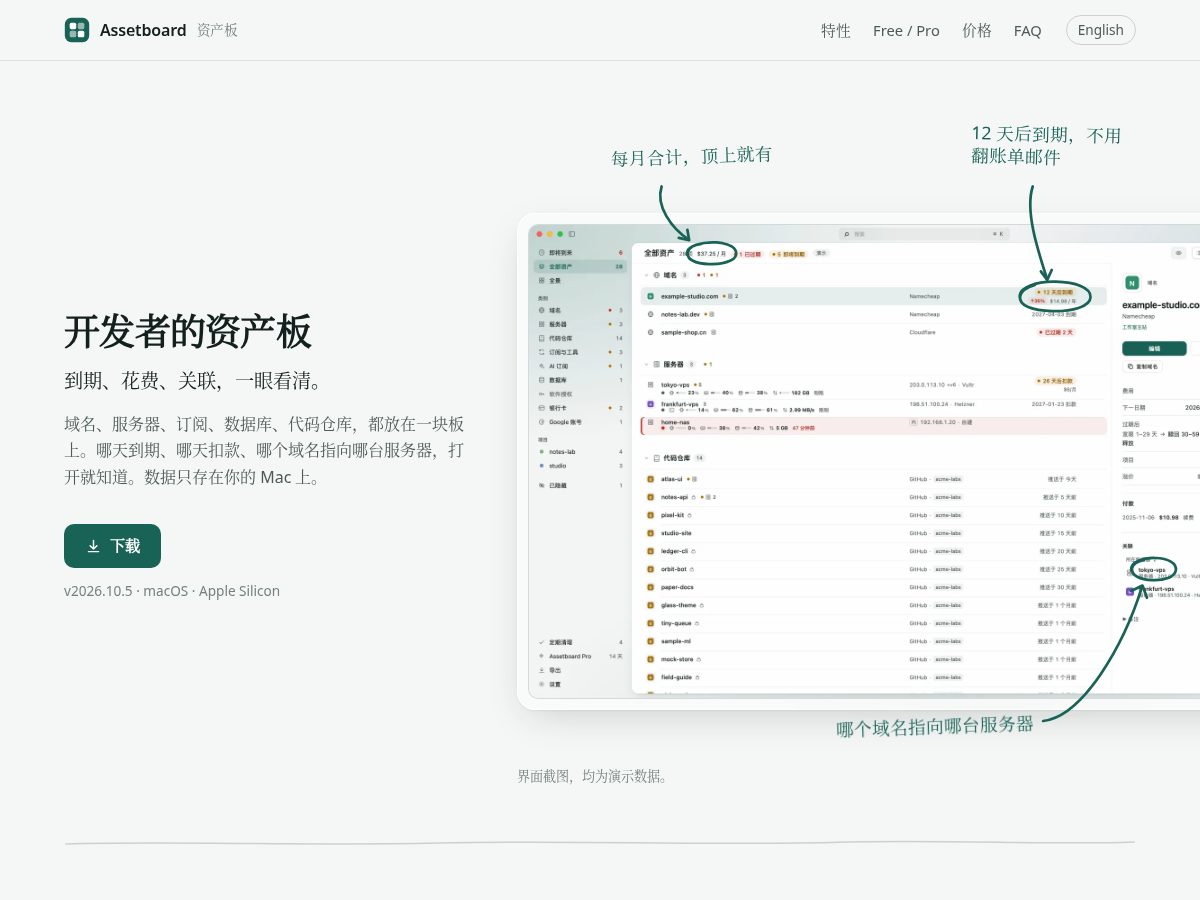Select the notes-lab project in sidebar
Screen dimensions: 1200x900
[x=580, y=452]
